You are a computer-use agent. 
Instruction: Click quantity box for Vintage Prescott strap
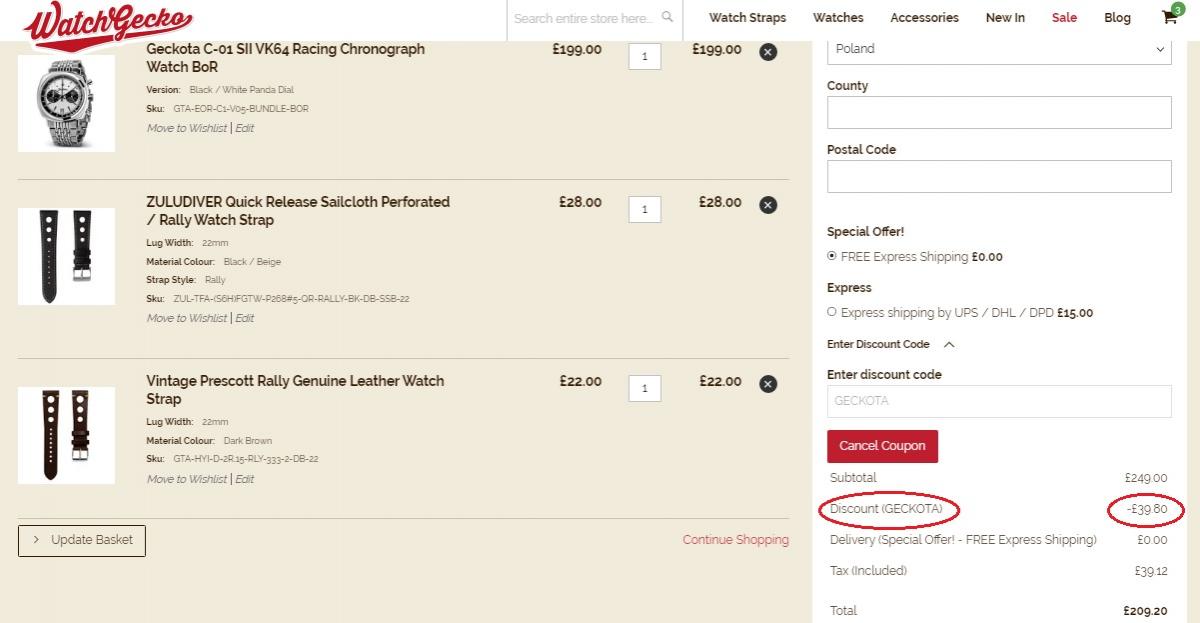click(645, 388)
